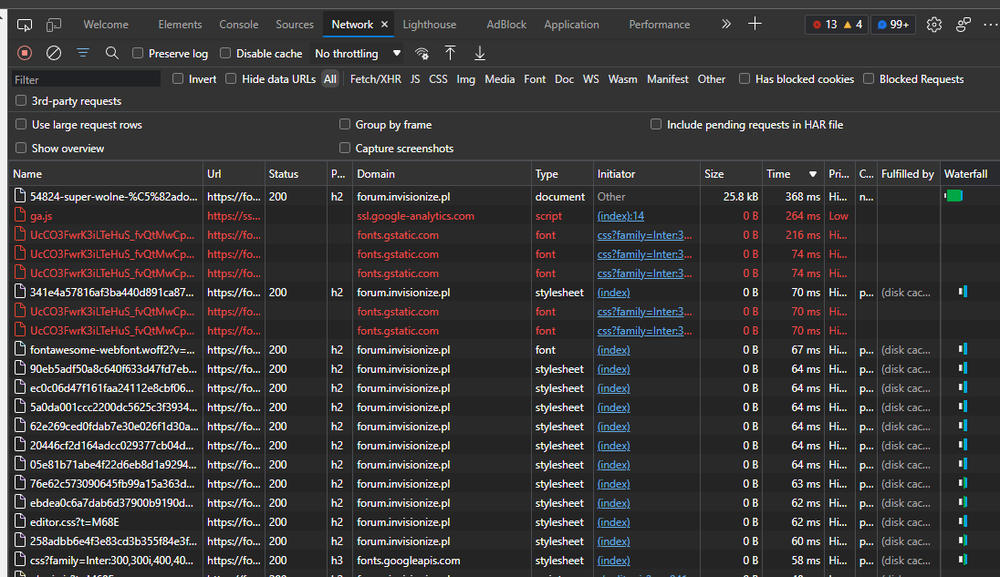Select the inspect element picker
The image size is (1000, 577).
click(25, 24)
